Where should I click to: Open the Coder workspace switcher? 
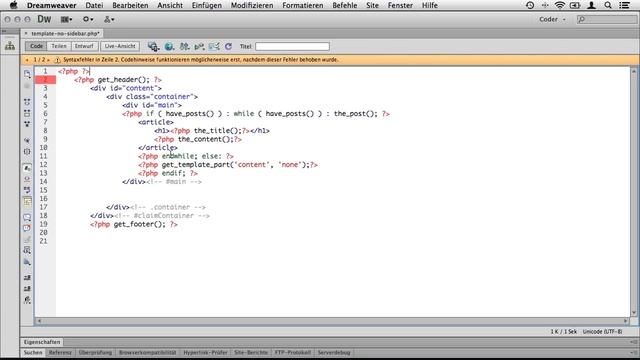click(x=552, y=19)
